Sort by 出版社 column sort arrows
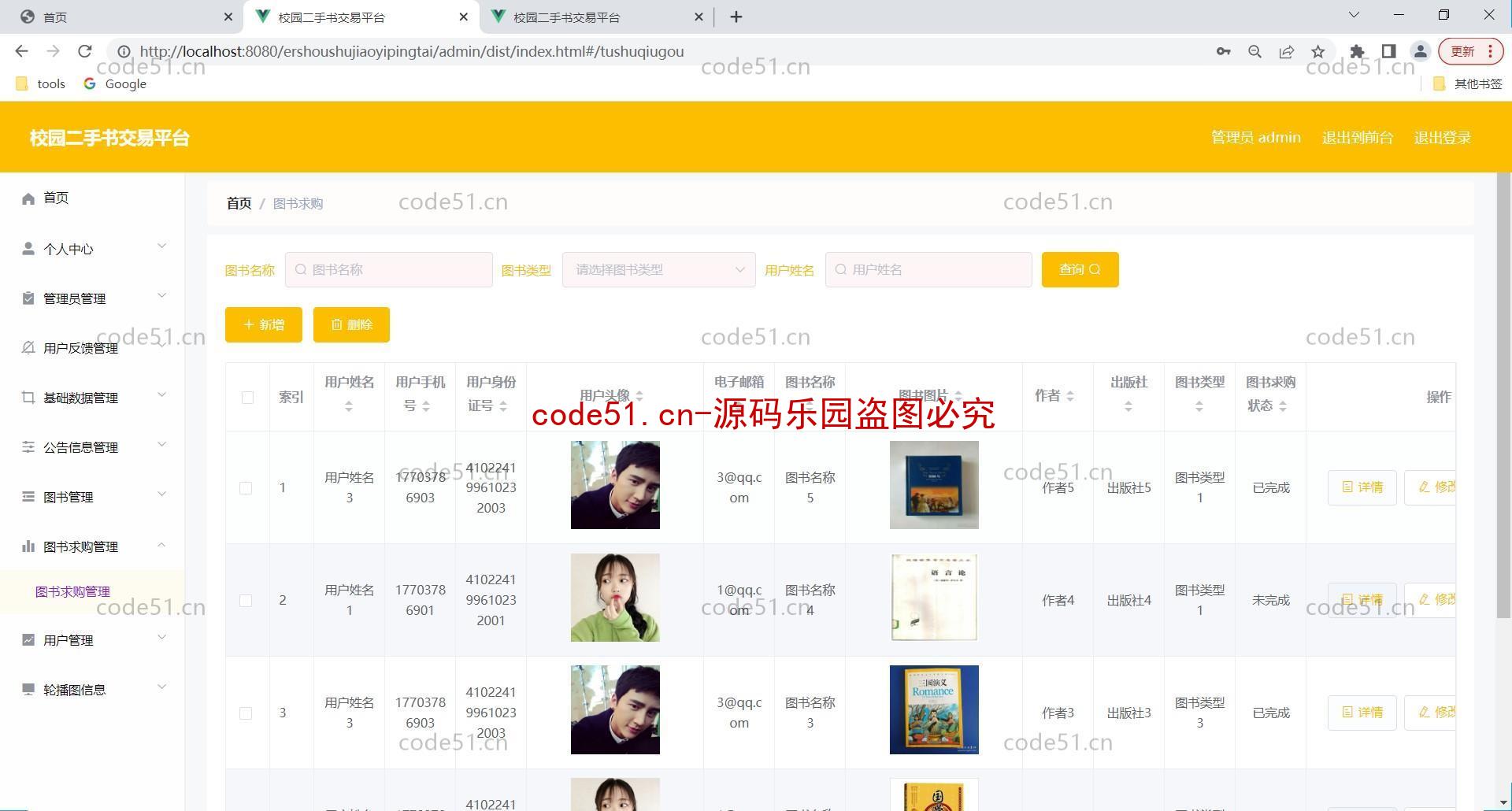Viewport: 1512px width, 811px height. pyautogui.click(x=1128, y=406)
